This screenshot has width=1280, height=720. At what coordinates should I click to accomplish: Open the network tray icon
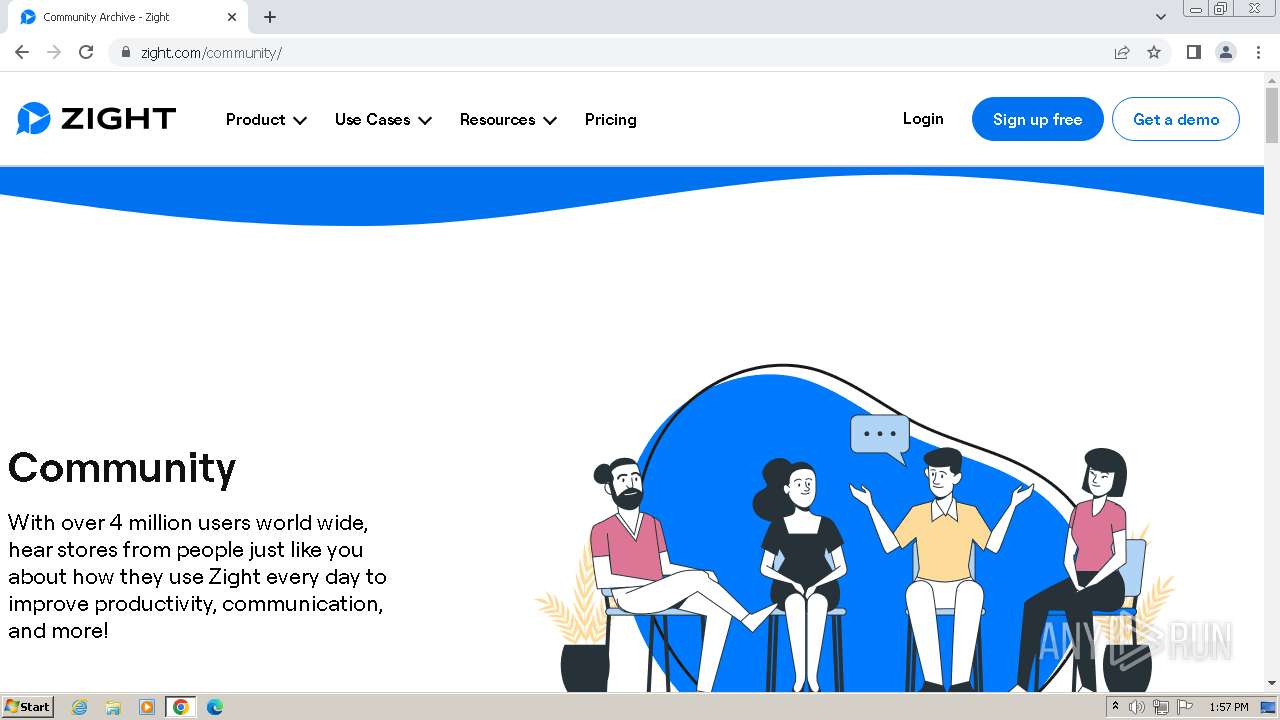coord(1160,707)
